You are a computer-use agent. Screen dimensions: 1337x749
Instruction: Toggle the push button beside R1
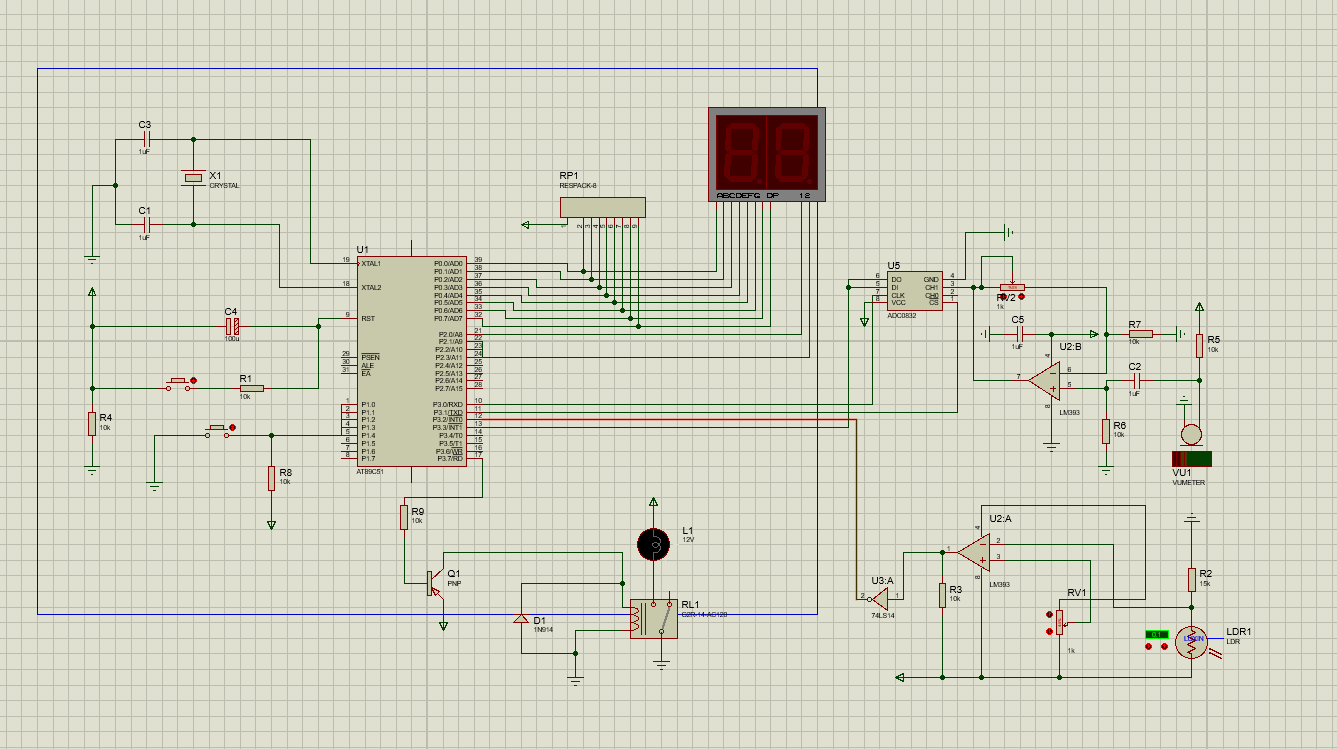(179, 382)
